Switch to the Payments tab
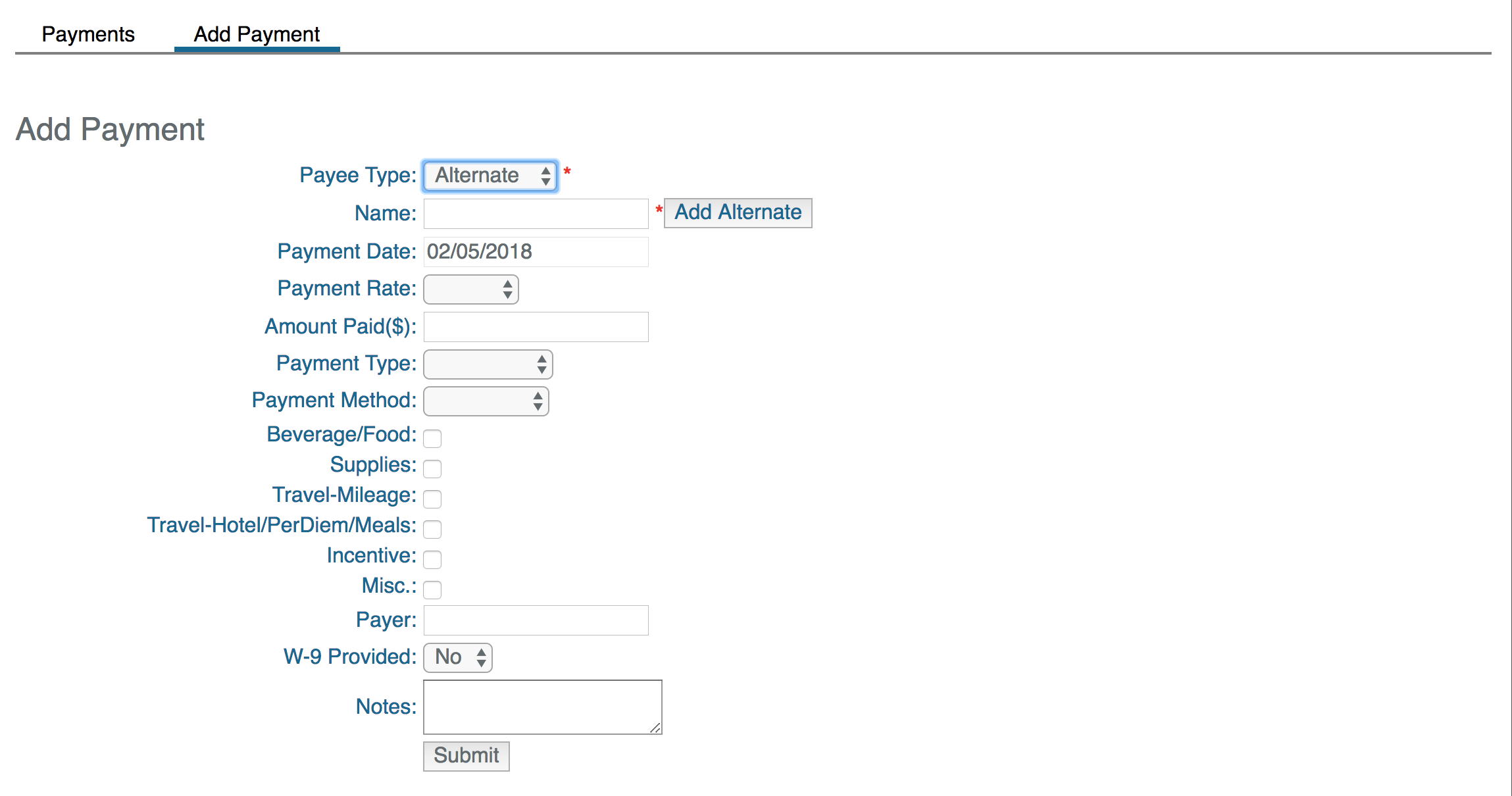 [88, 34]
